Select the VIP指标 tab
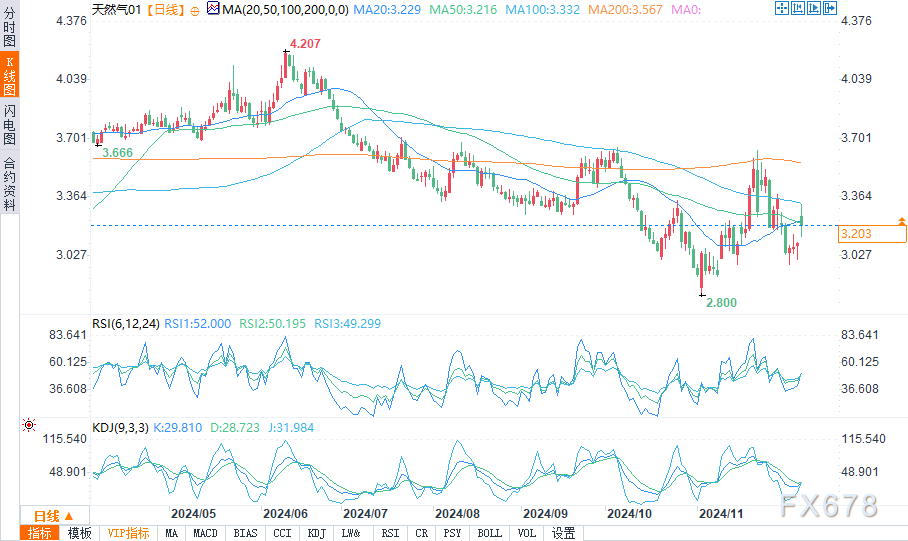This screenshot has width=908, height=541. (x=128, y=533)
